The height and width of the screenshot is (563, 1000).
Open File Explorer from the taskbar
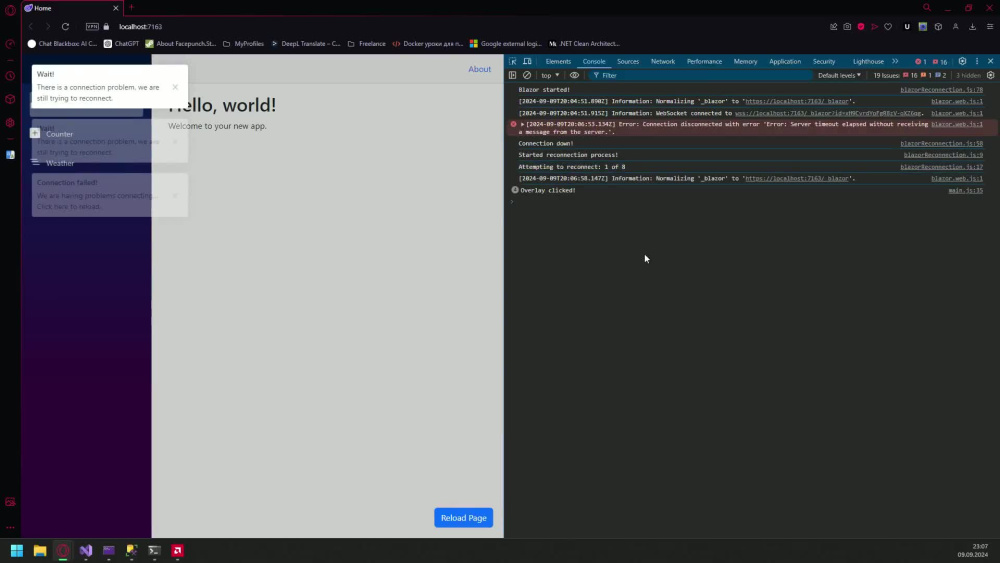point(40,550)
